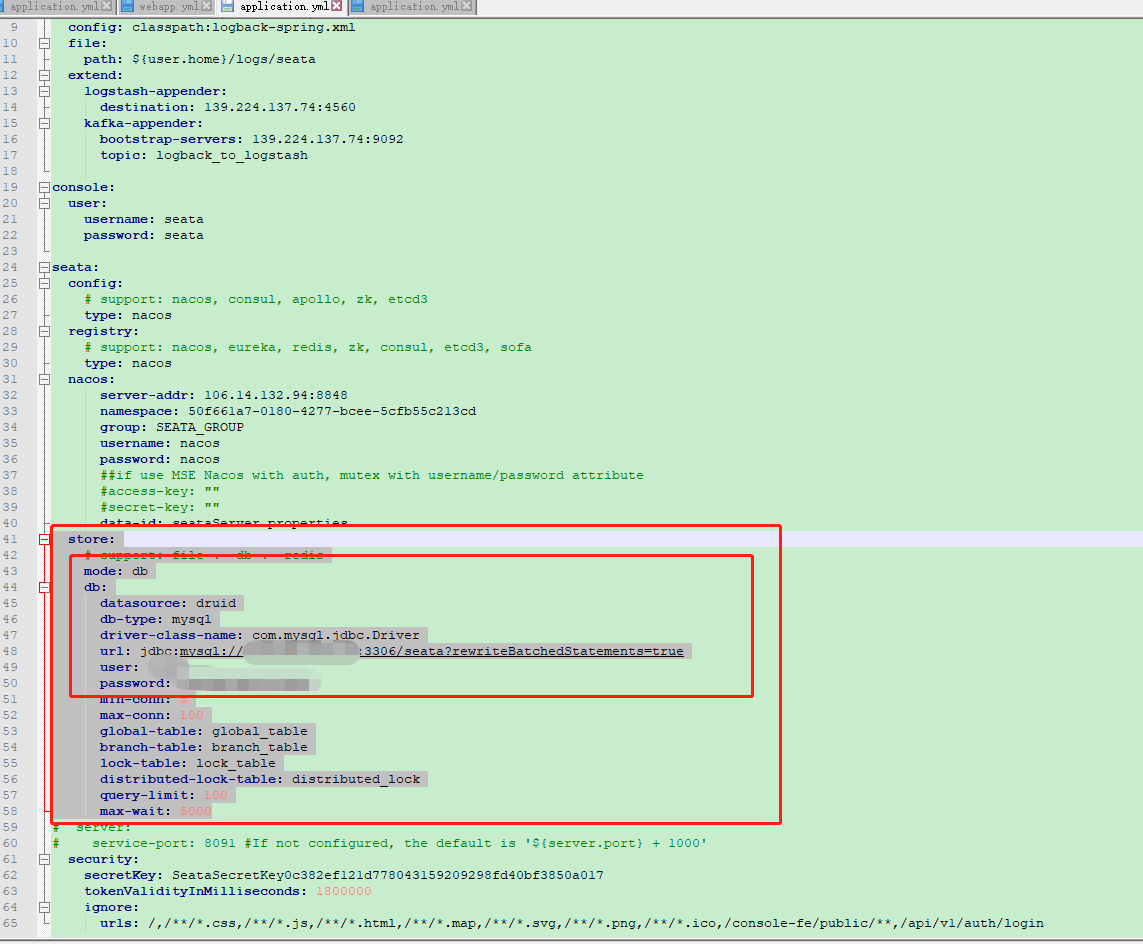The image size is (1143, 944).
Task: Click the console password value 'seata'
Action: [x=184, y=235]
